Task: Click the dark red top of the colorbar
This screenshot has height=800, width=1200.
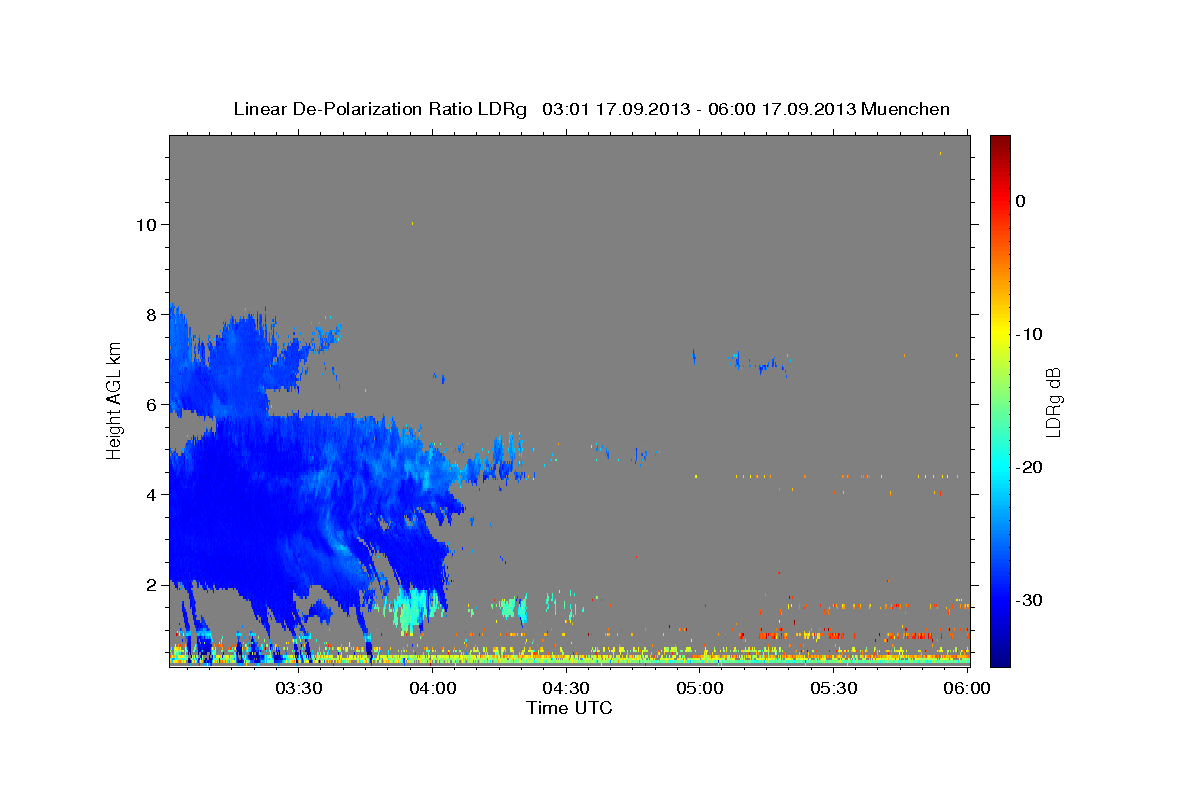Action: tap(1000, 145)
